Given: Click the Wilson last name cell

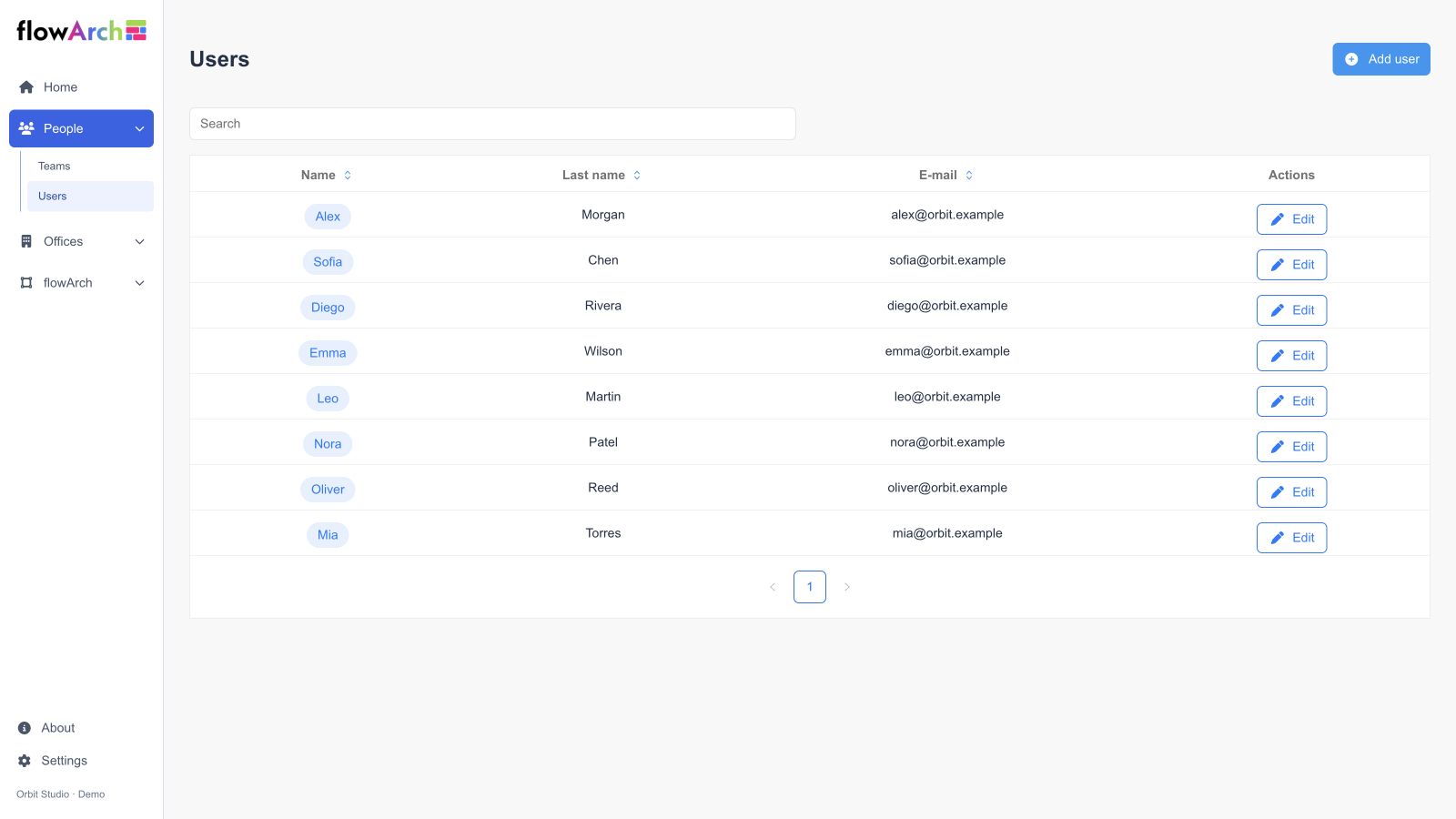Looking at the screenshot, I should (603, 351).
